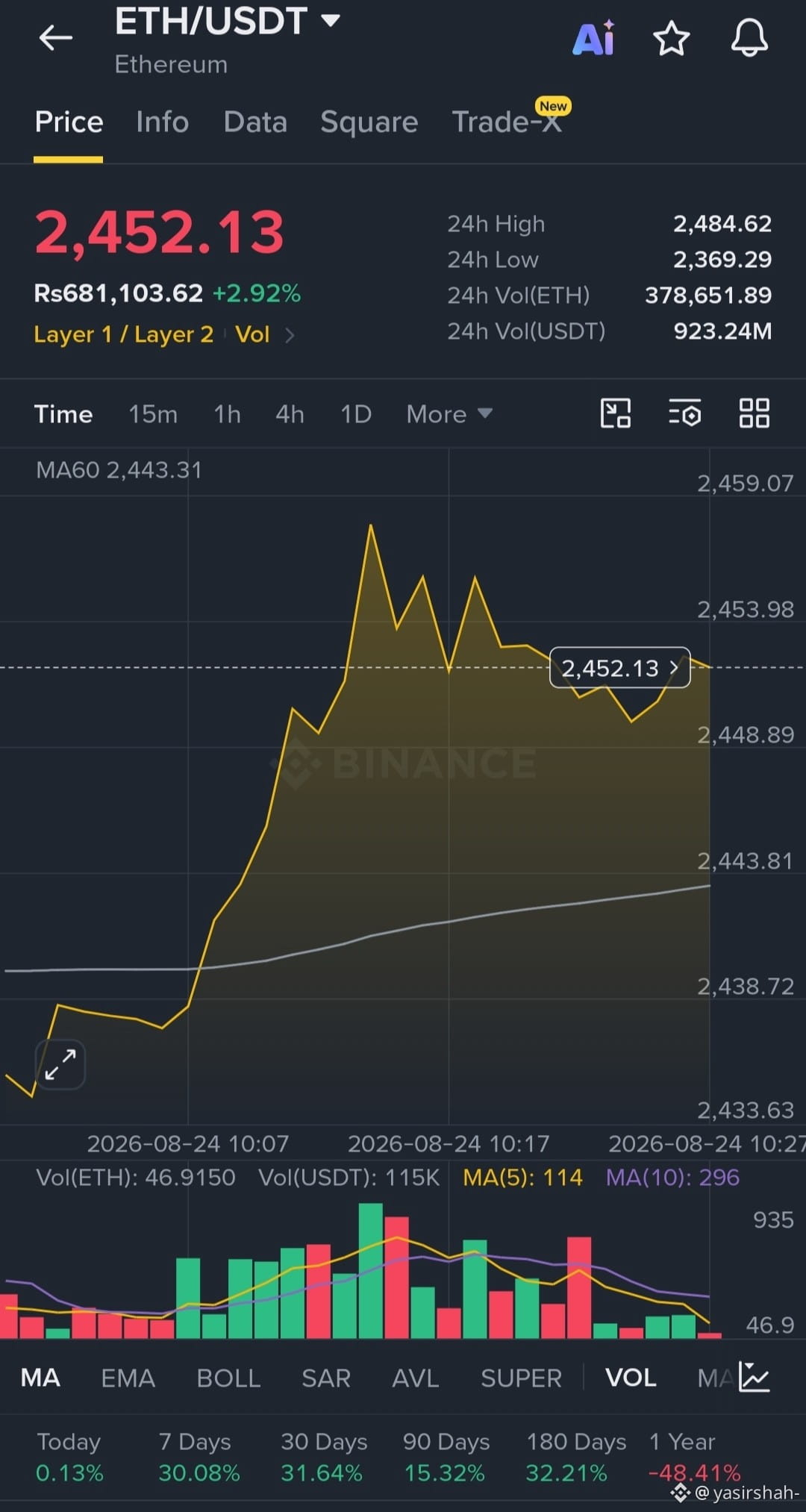Screen dimensions: 806x1512
Task: Tap the tallest green volume bar
Action: point(370,1270)
